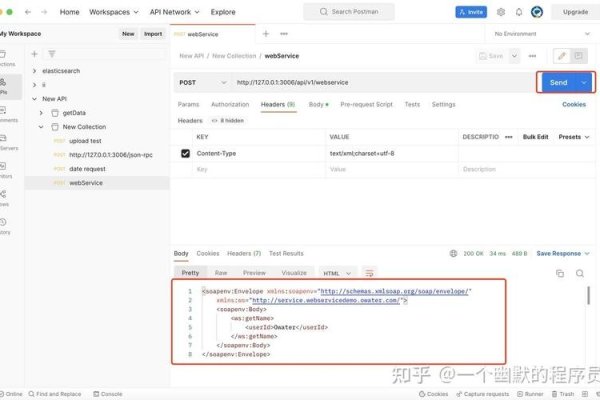This screenshot has width=600, height=400.
Task: Open Flows sidebar section
Action: click(x=5, y=198)
